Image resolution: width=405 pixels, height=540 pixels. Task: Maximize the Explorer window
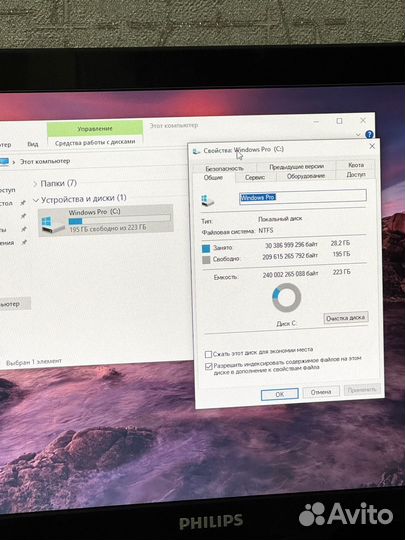click(x=339, y=121)
